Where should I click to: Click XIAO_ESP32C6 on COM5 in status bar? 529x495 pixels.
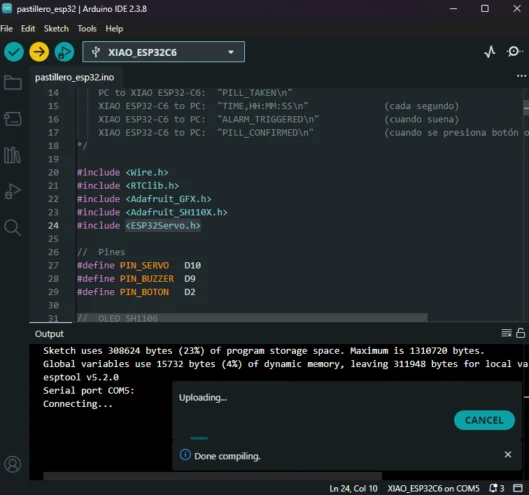(434, 488)
